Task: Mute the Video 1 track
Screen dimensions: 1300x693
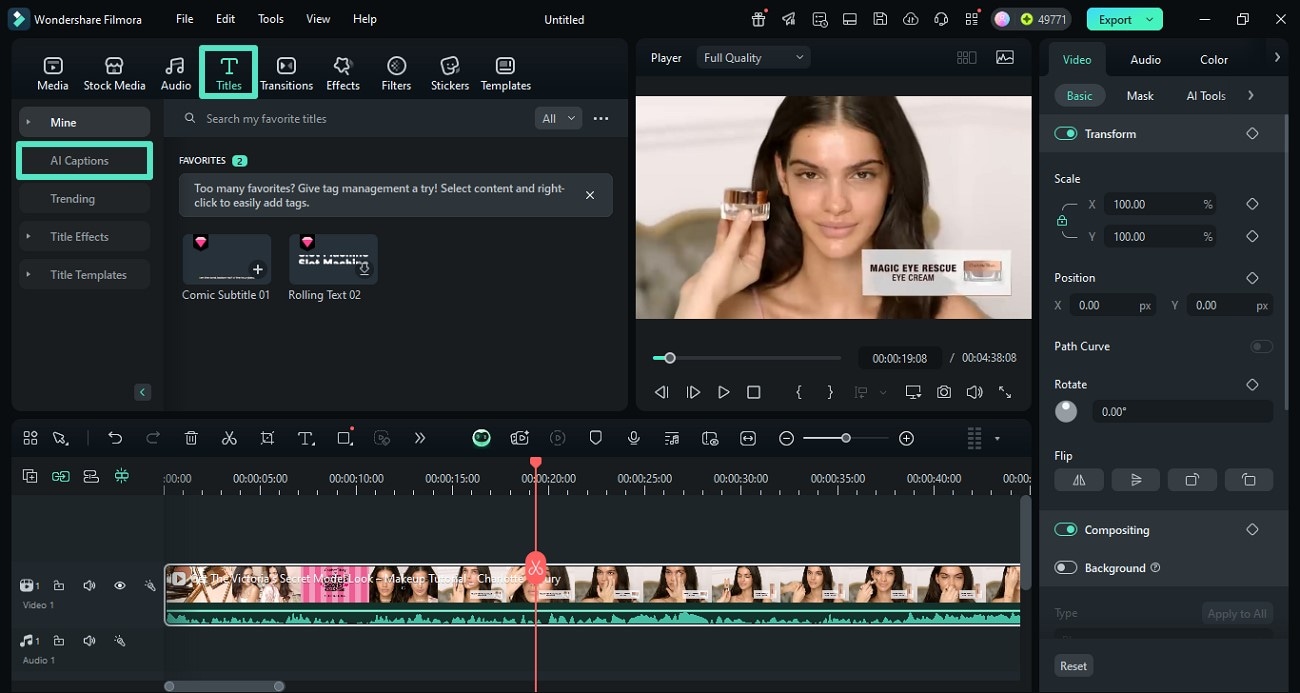Action: (89, 586)
